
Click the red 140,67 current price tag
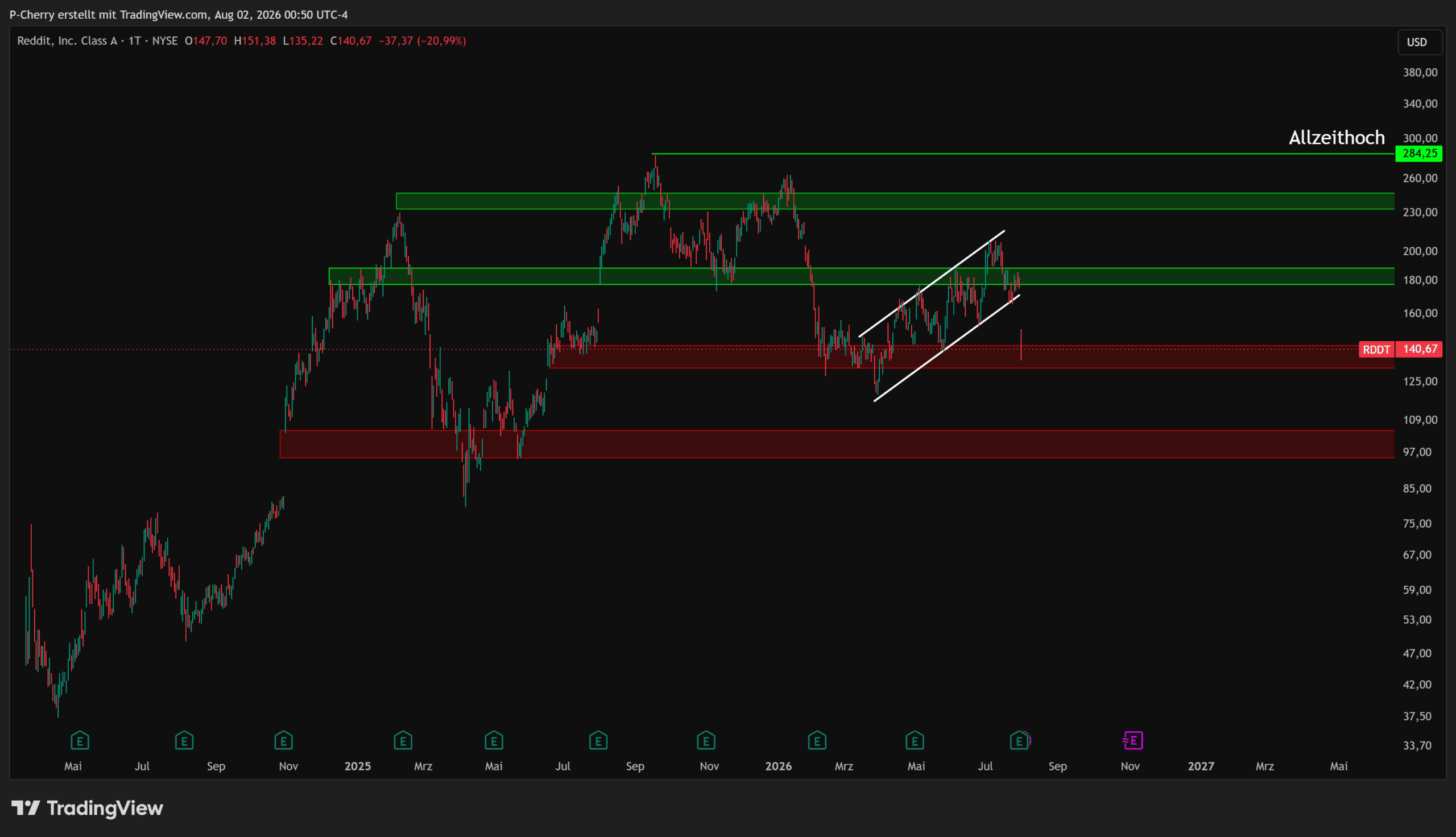pos(1419,349)
